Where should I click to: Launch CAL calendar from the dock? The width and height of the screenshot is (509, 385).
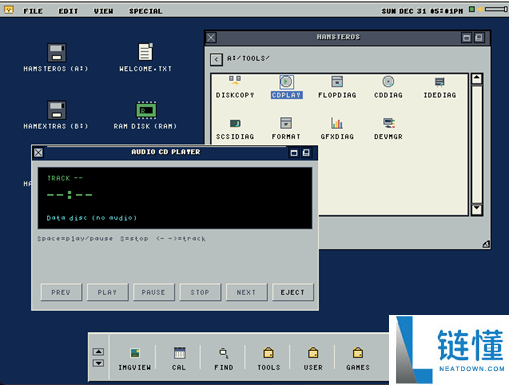(179, 353)
